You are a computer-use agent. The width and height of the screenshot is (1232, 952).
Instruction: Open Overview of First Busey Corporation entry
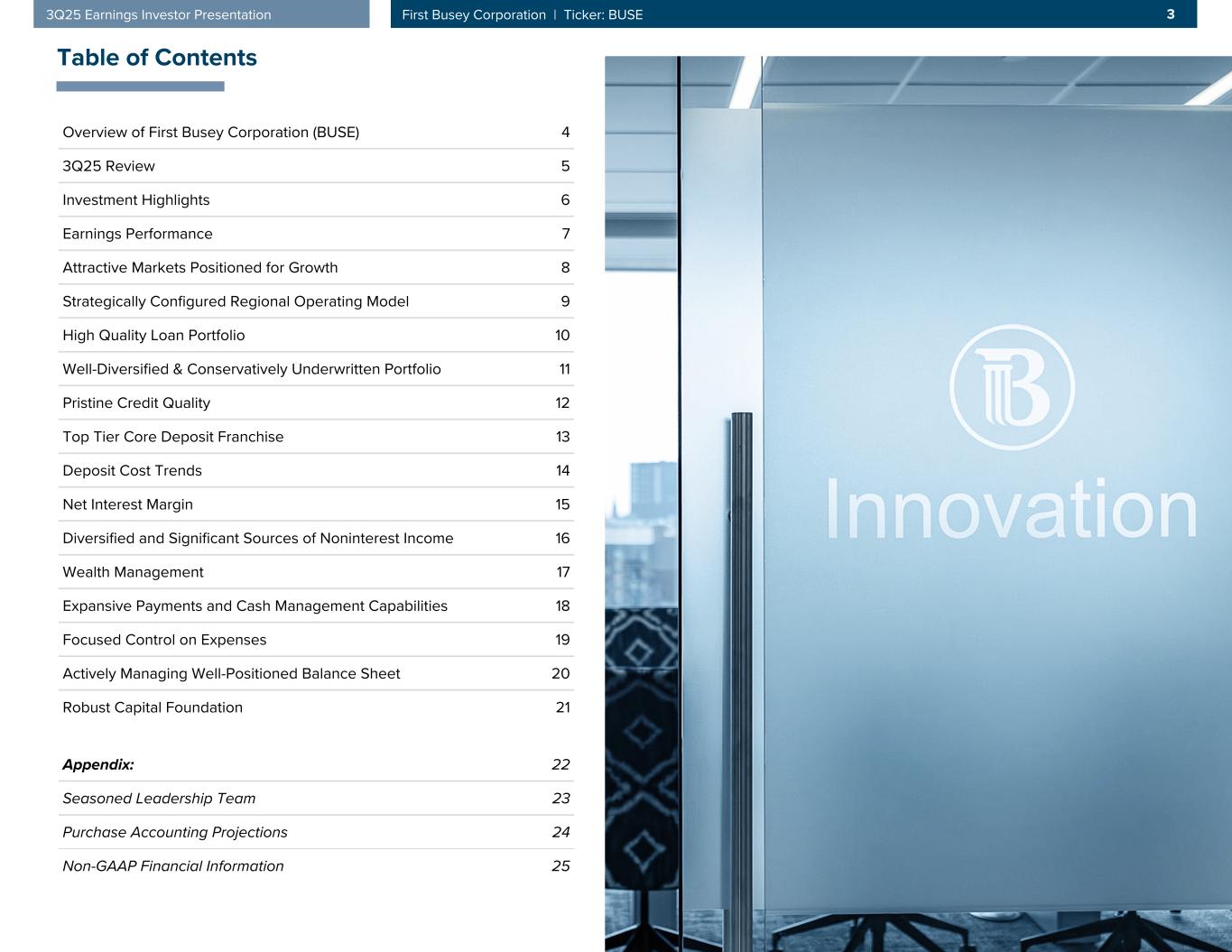point(210,133)
